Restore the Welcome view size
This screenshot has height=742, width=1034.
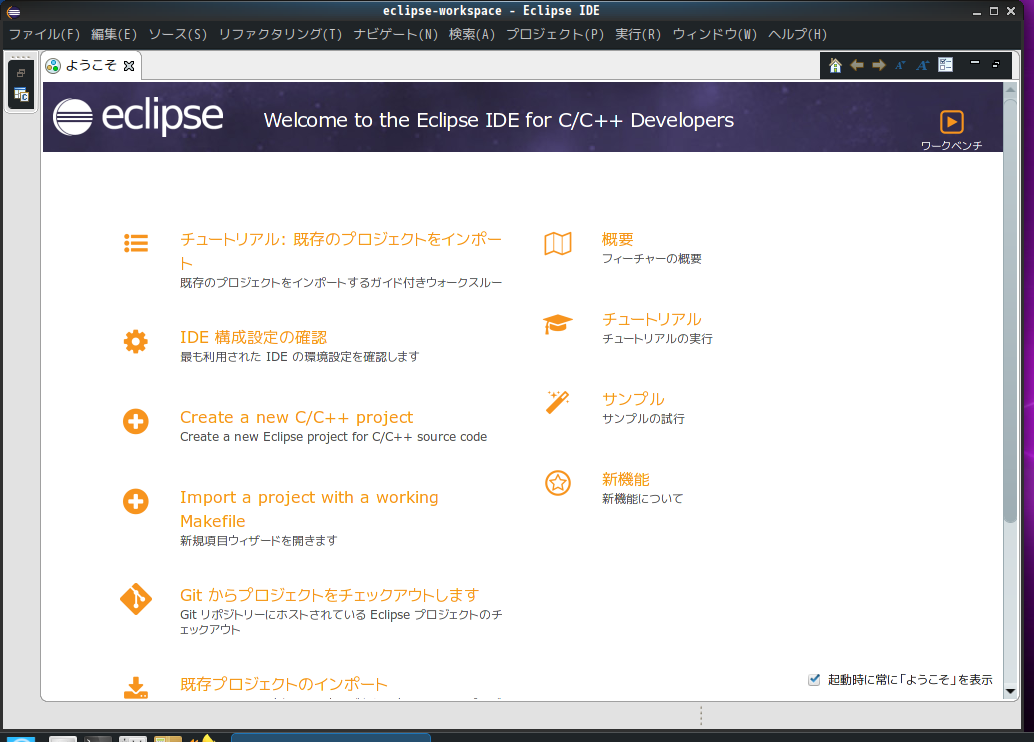tap(996, 64)
